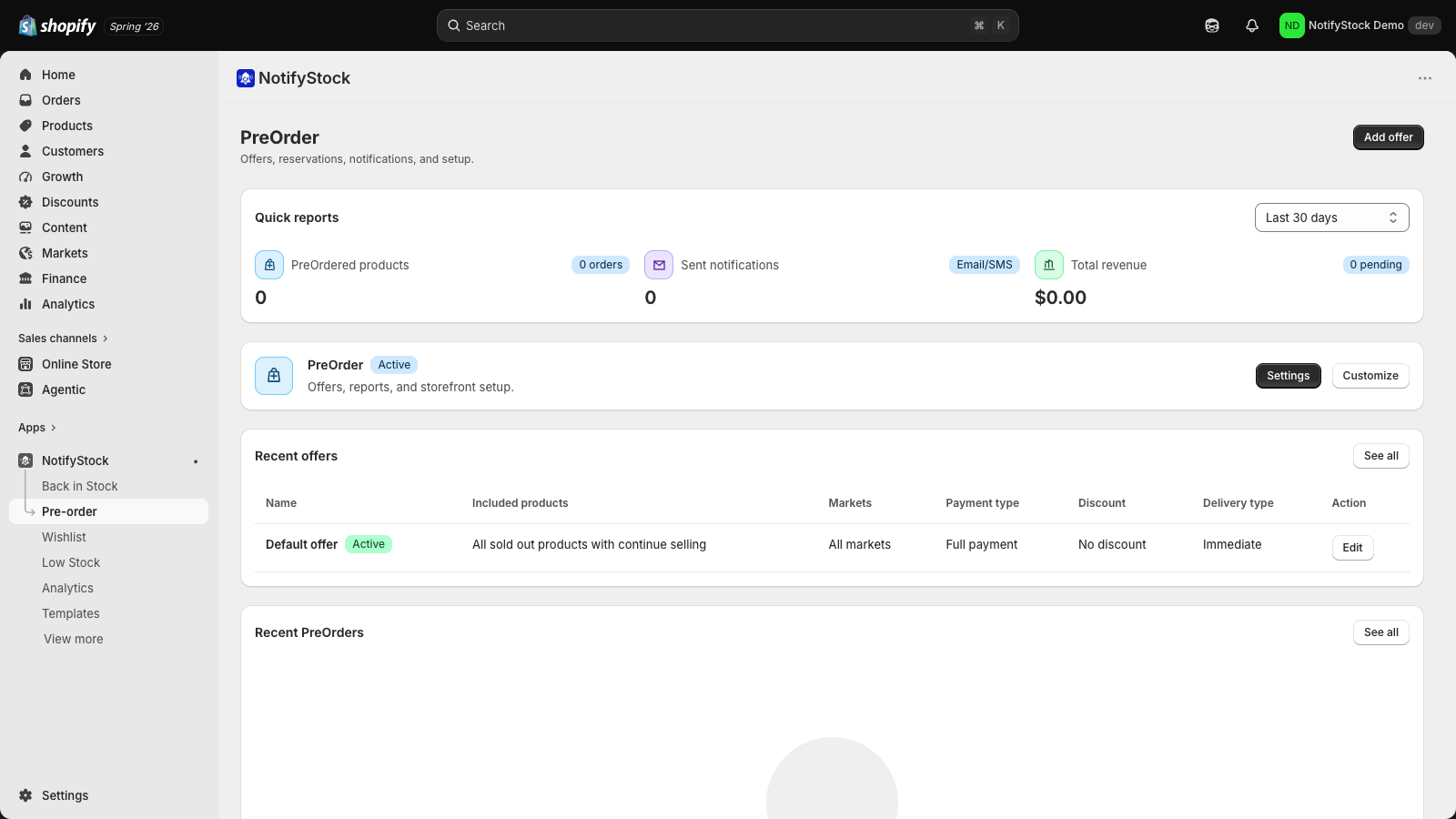Click the Orders inbox icon
Image resolution: width=1456 pixels, height=819 pixels.
coord(25,100)
